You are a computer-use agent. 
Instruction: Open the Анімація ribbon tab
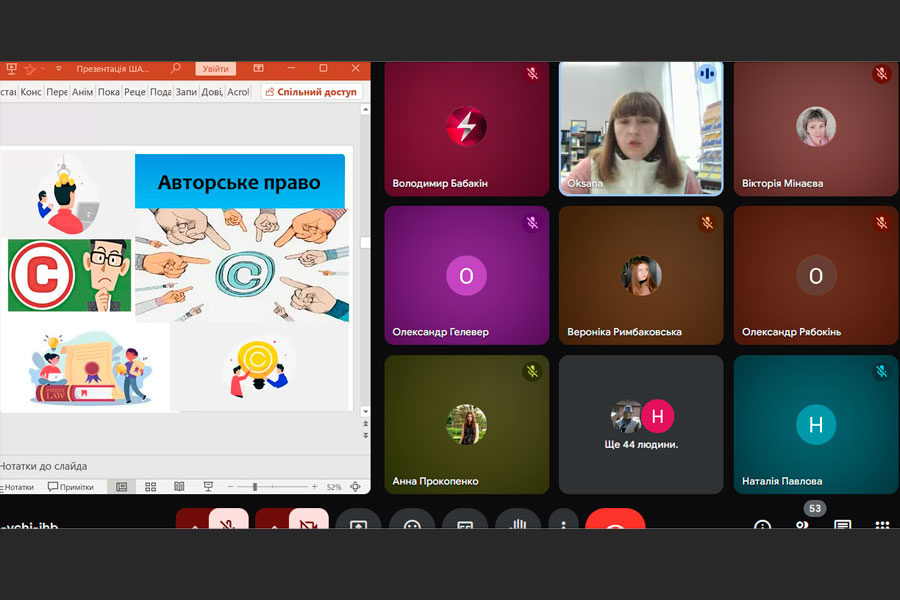pos(82,92)
